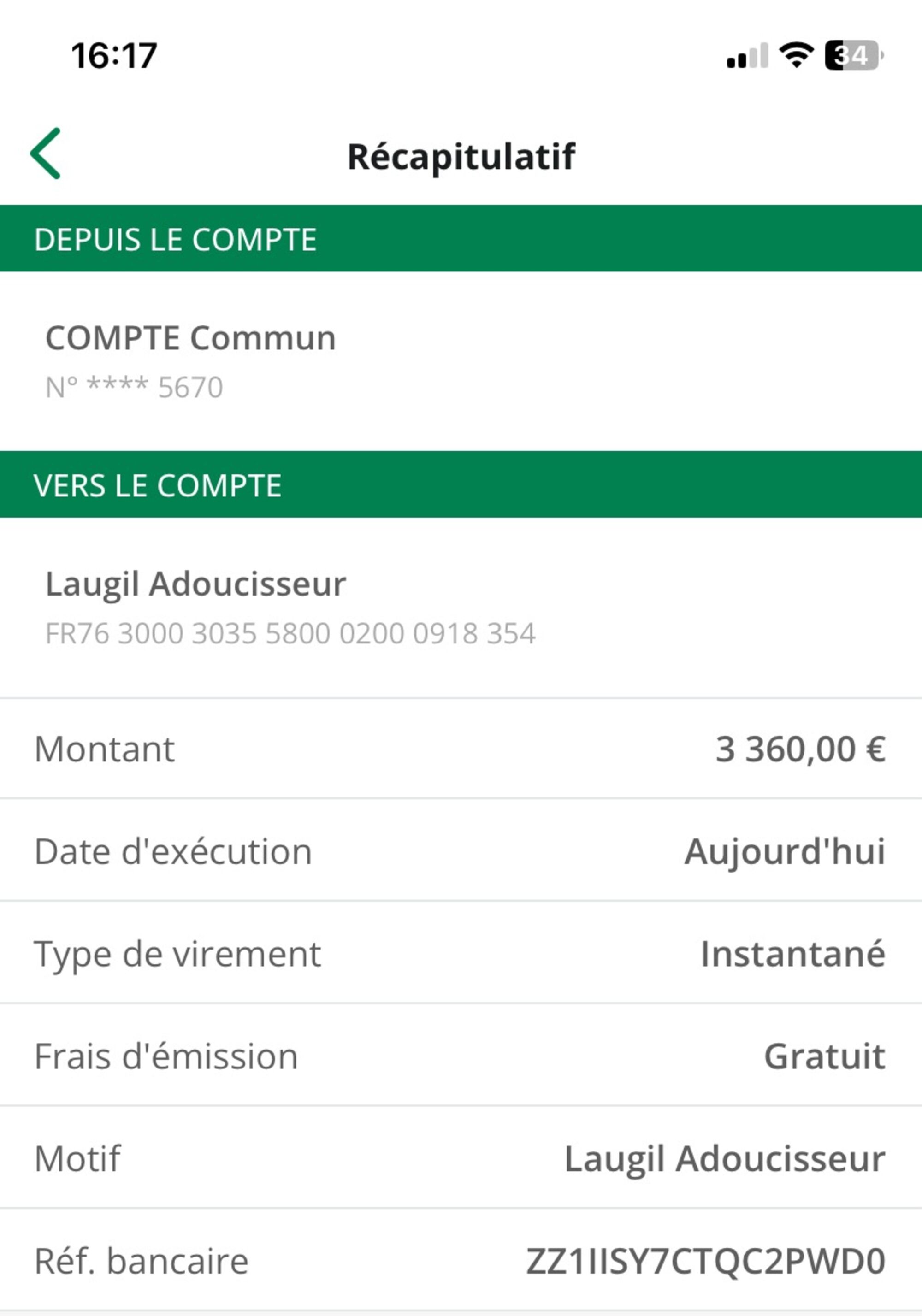The image size is (922, 1316).
Task: Tap the Motif value Laugil Adoucisseur
Action: click(725, 1159)
